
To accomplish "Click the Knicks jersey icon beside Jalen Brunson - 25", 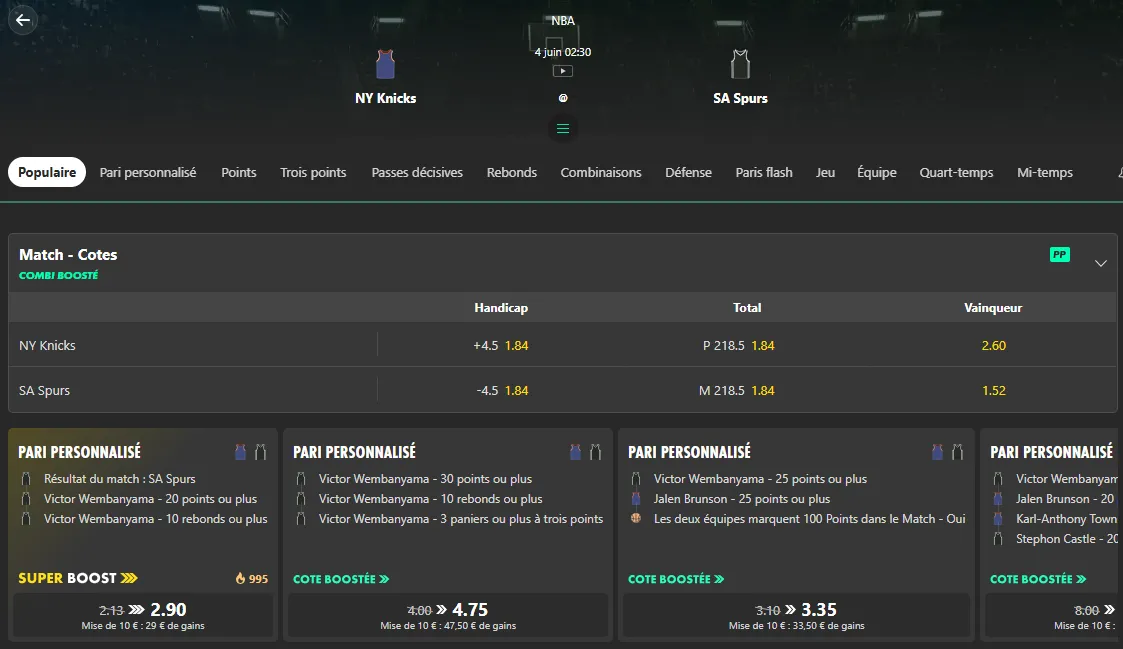I will 635,499.
